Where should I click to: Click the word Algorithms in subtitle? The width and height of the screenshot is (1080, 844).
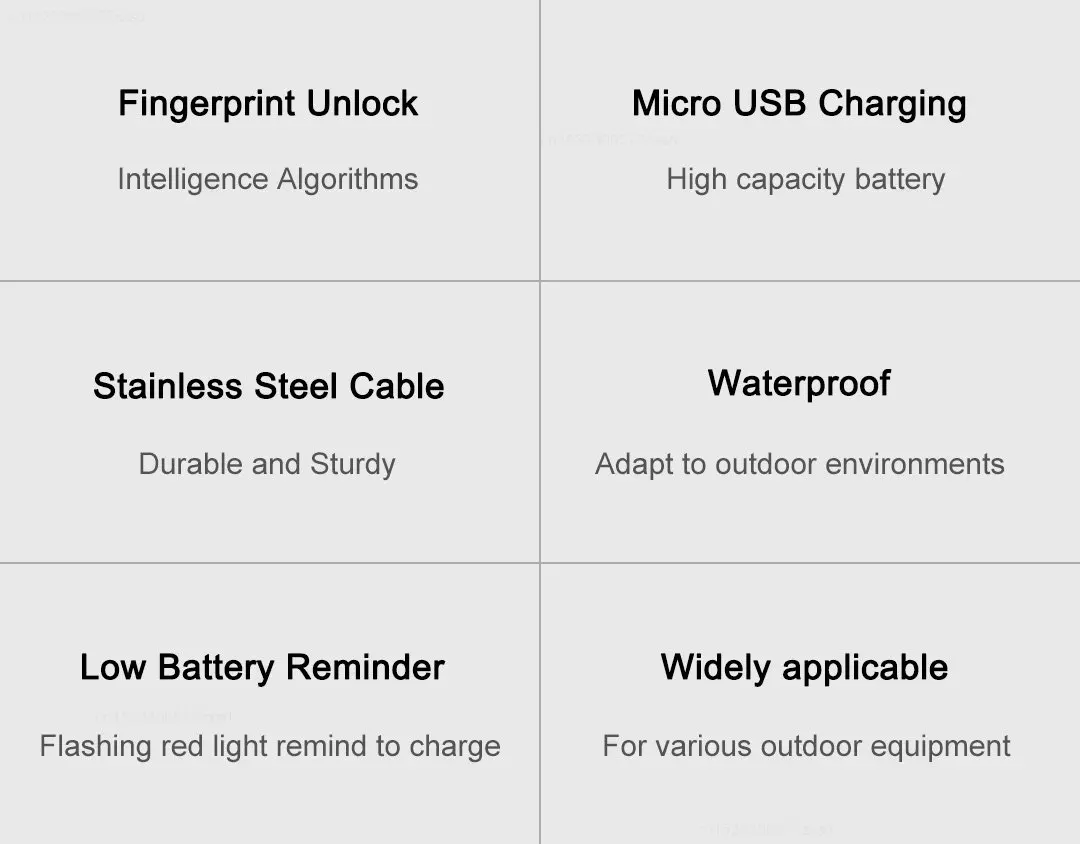[348, 180]
